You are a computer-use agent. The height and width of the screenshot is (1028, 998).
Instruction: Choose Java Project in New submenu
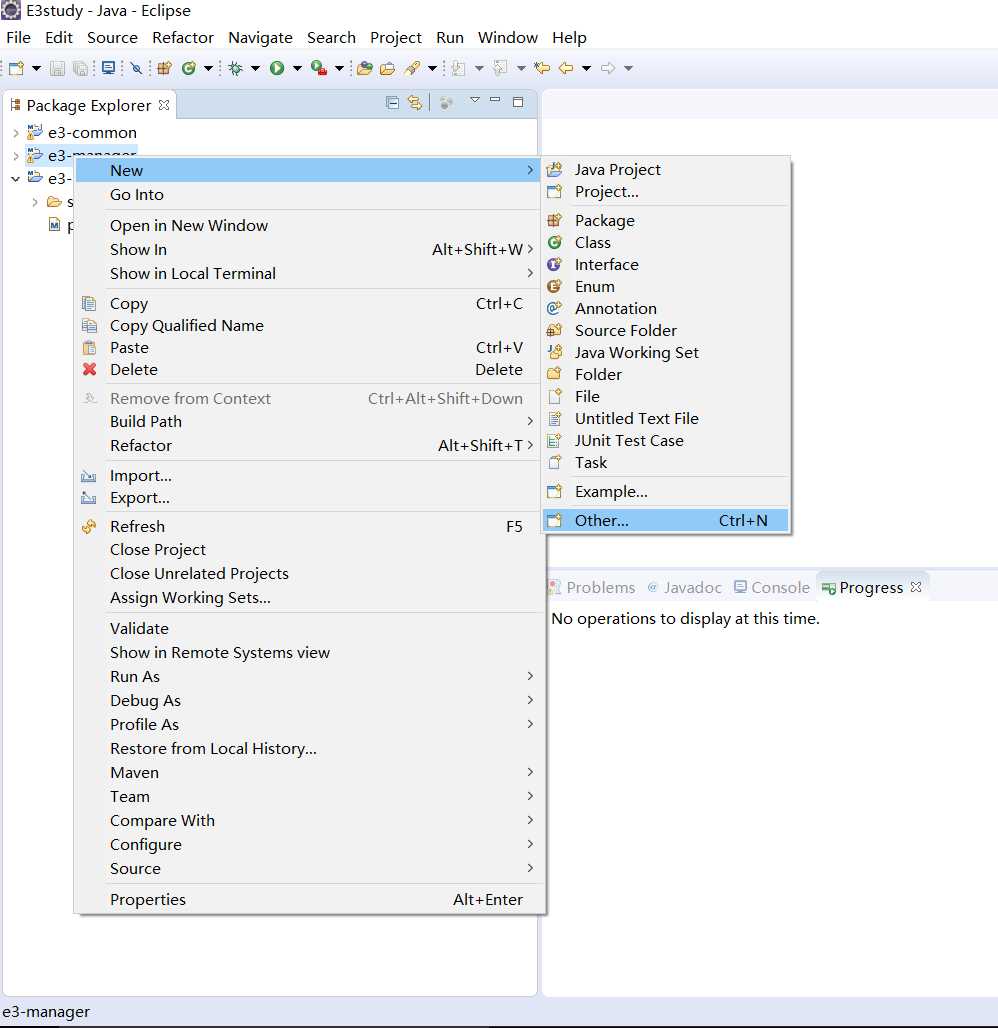pyautogui.click(x=666, y=170)
